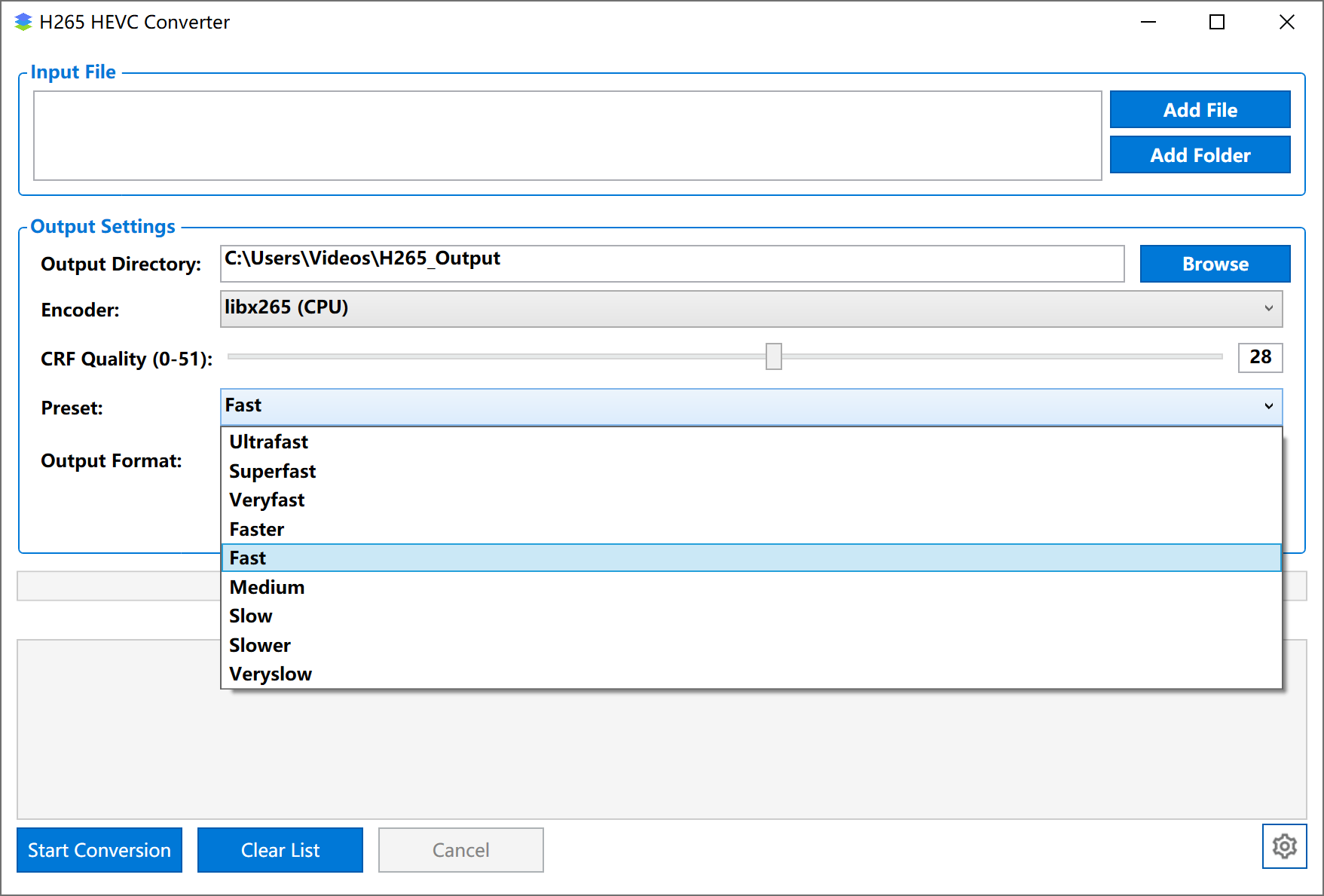
Task: Pick the Veryfast preset
Action: (x=267, y=500)
